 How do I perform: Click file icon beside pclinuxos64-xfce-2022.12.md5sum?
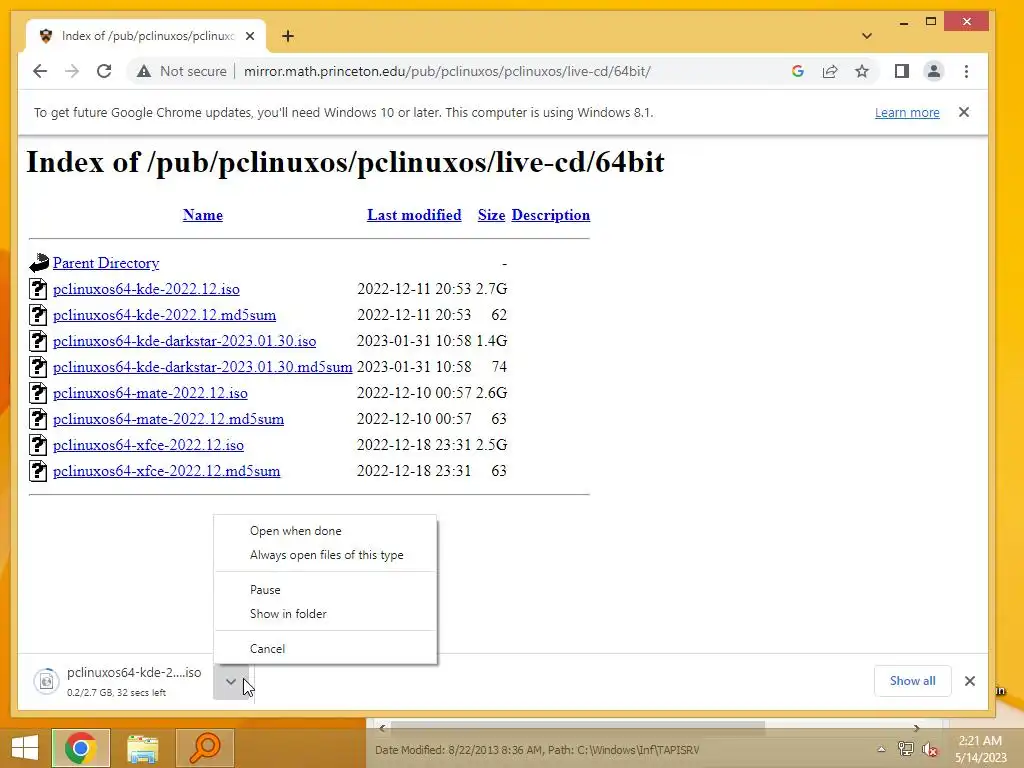[x=39, y=471]
